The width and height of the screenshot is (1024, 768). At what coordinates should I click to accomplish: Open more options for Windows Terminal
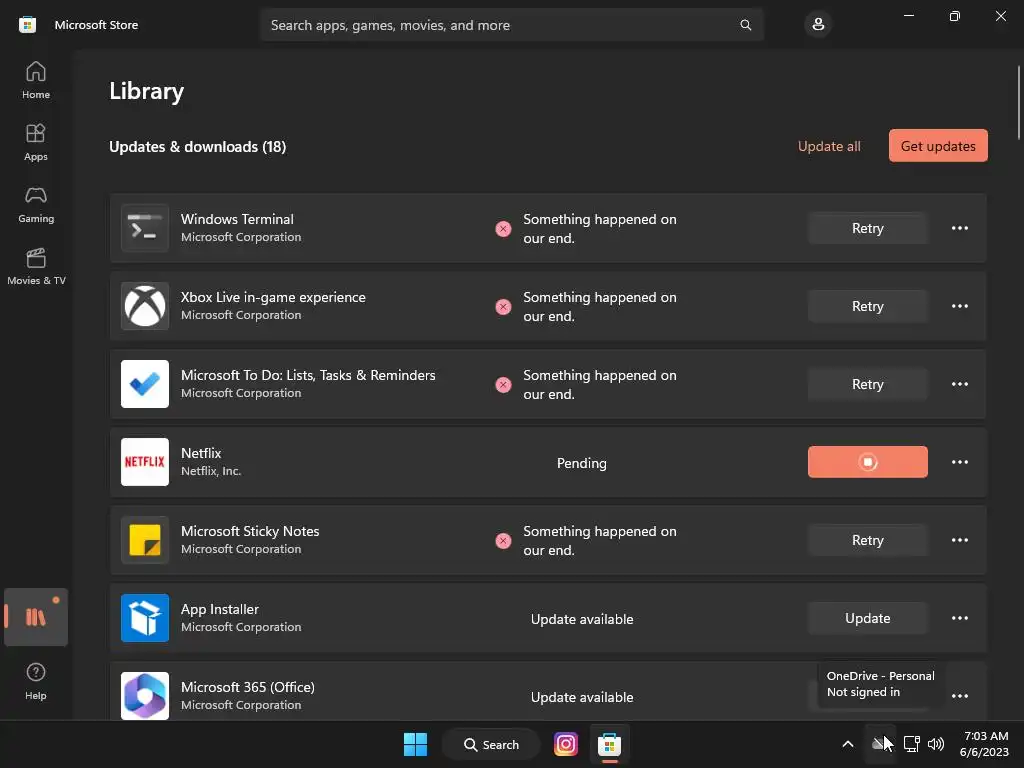(959, 228)
